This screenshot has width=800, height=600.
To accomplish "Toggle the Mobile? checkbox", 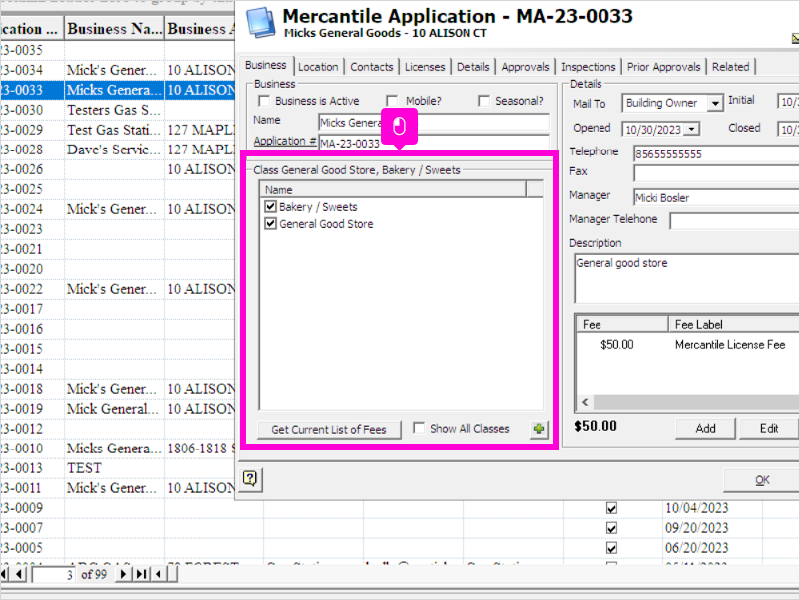I will [392, 101].
